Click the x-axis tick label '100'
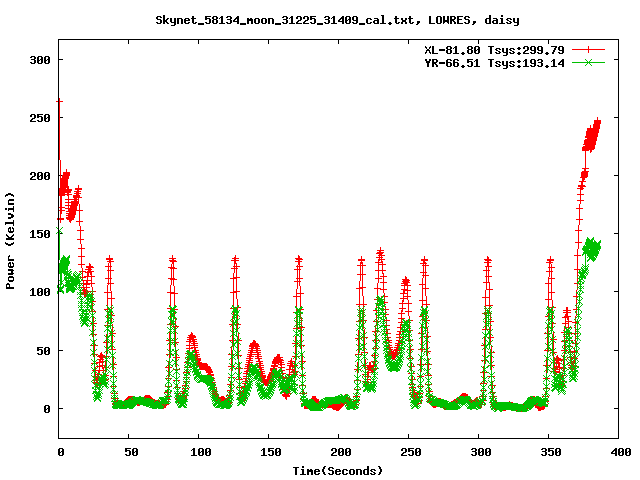This screenshot has height=480, width=640. pos(201,452)
